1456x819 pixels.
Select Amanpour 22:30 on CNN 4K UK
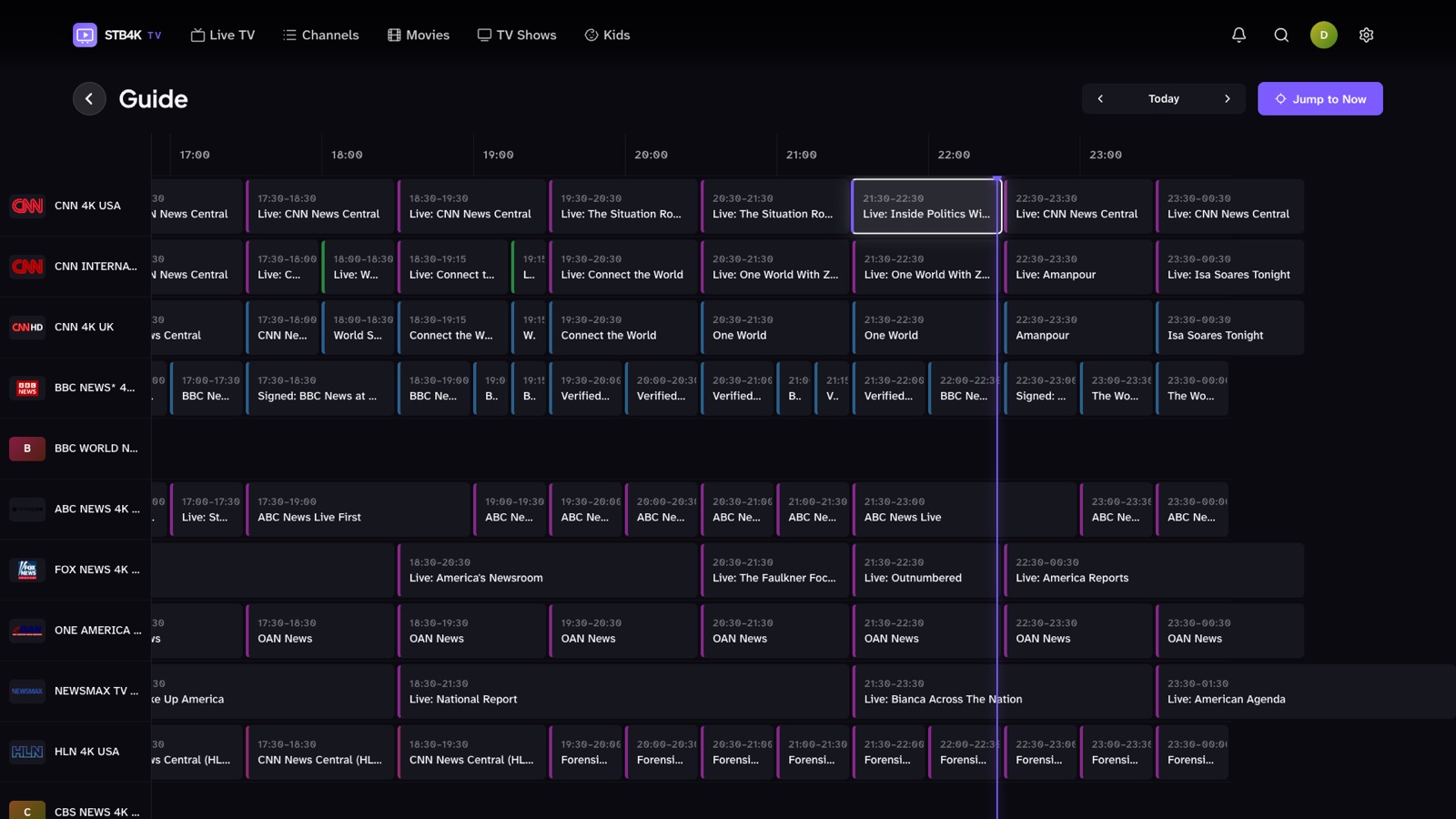[1077, 328]
